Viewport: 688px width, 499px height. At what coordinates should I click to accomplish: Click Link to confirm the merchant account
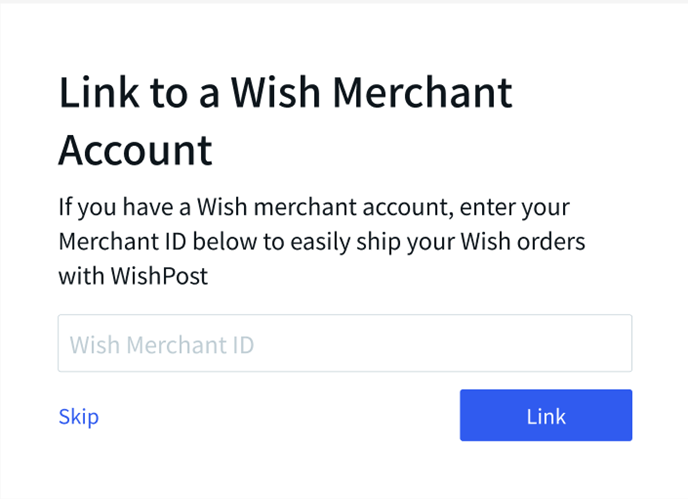(546, 415)
